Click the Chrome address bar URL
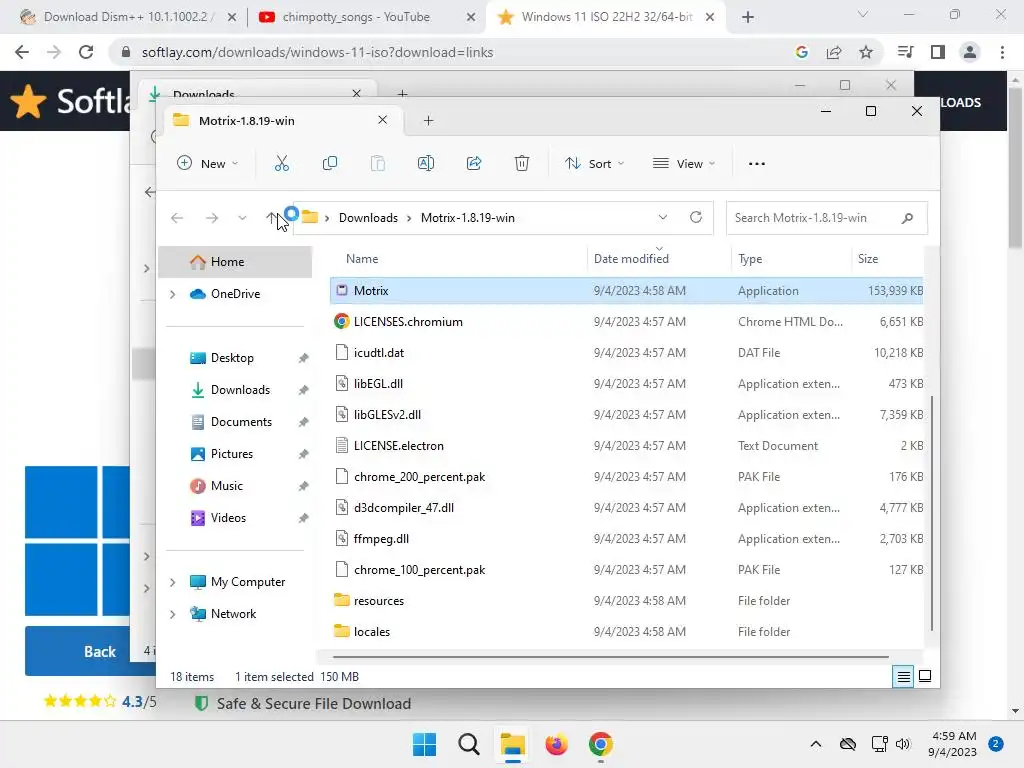The width and height of the screenshot is (1024, 768). tap(317, 52)
